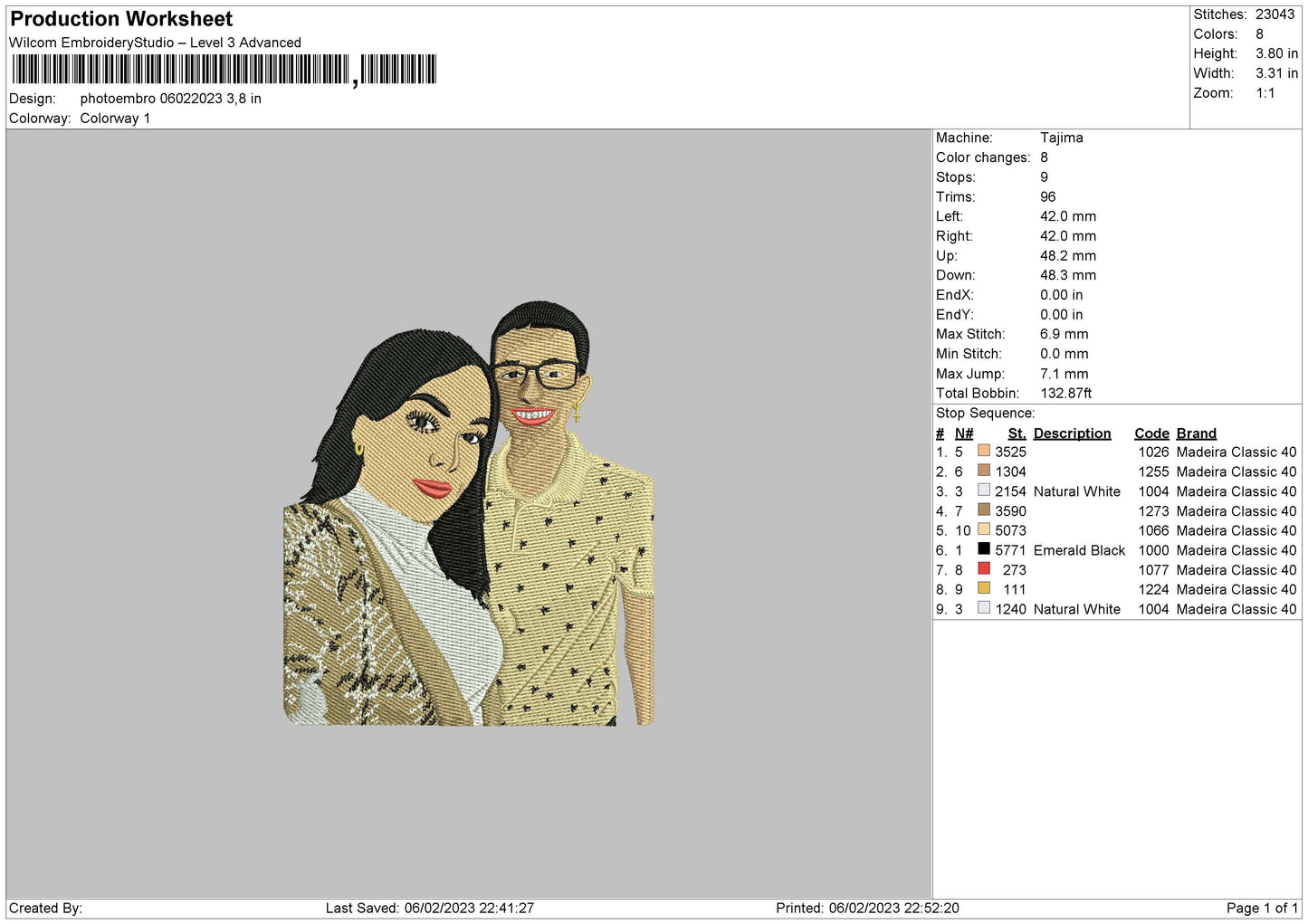Click the Total Bobbin value 132.87ft
This screenshot has width=1308, height=924.
[x=1066, y=393]
